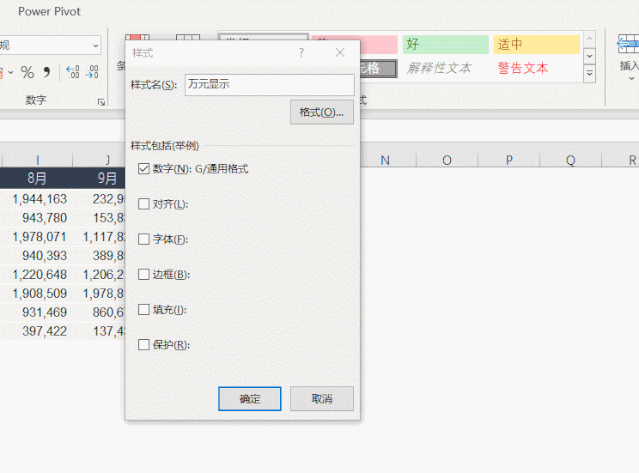
Task: Open number format dialog launcher
Action: coord(101,102)
